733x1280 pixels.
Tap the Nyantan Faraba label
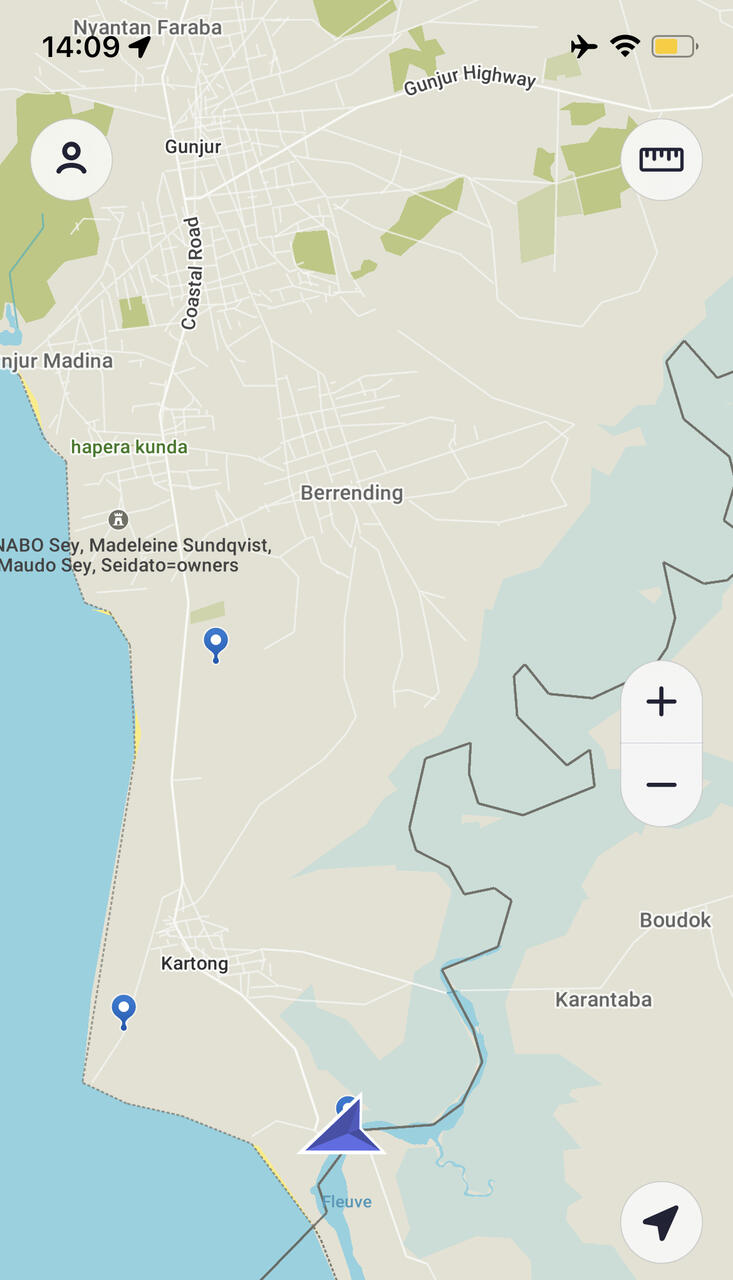(147, 27)
